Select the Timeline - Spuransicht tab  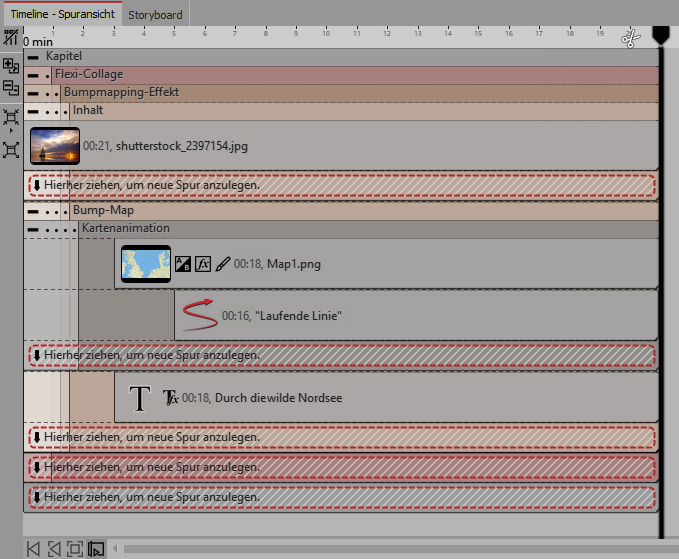point(63,14)
